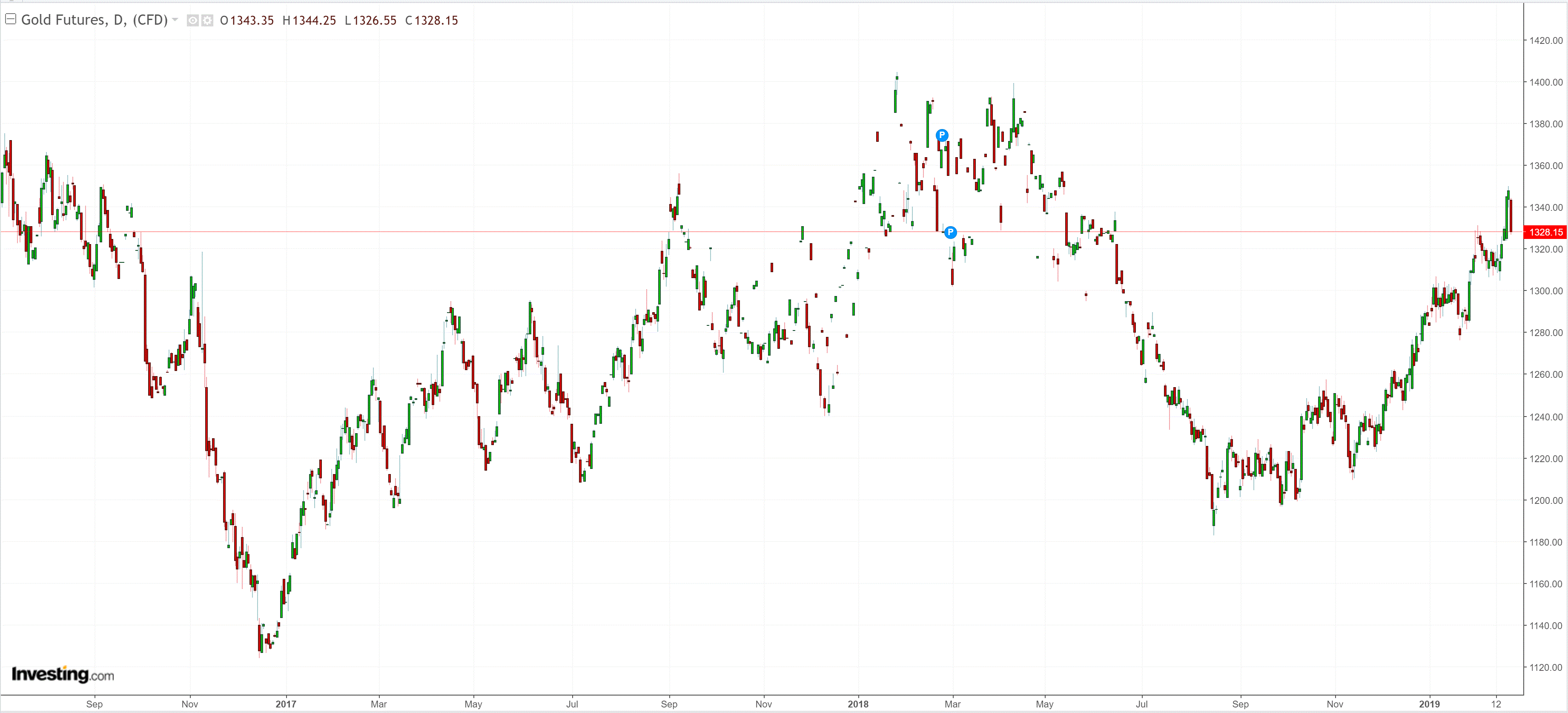Collapse the Gold Futures legend box
Image resolution: width=1568 pixels, height=713 pixels.
[10, 20]
